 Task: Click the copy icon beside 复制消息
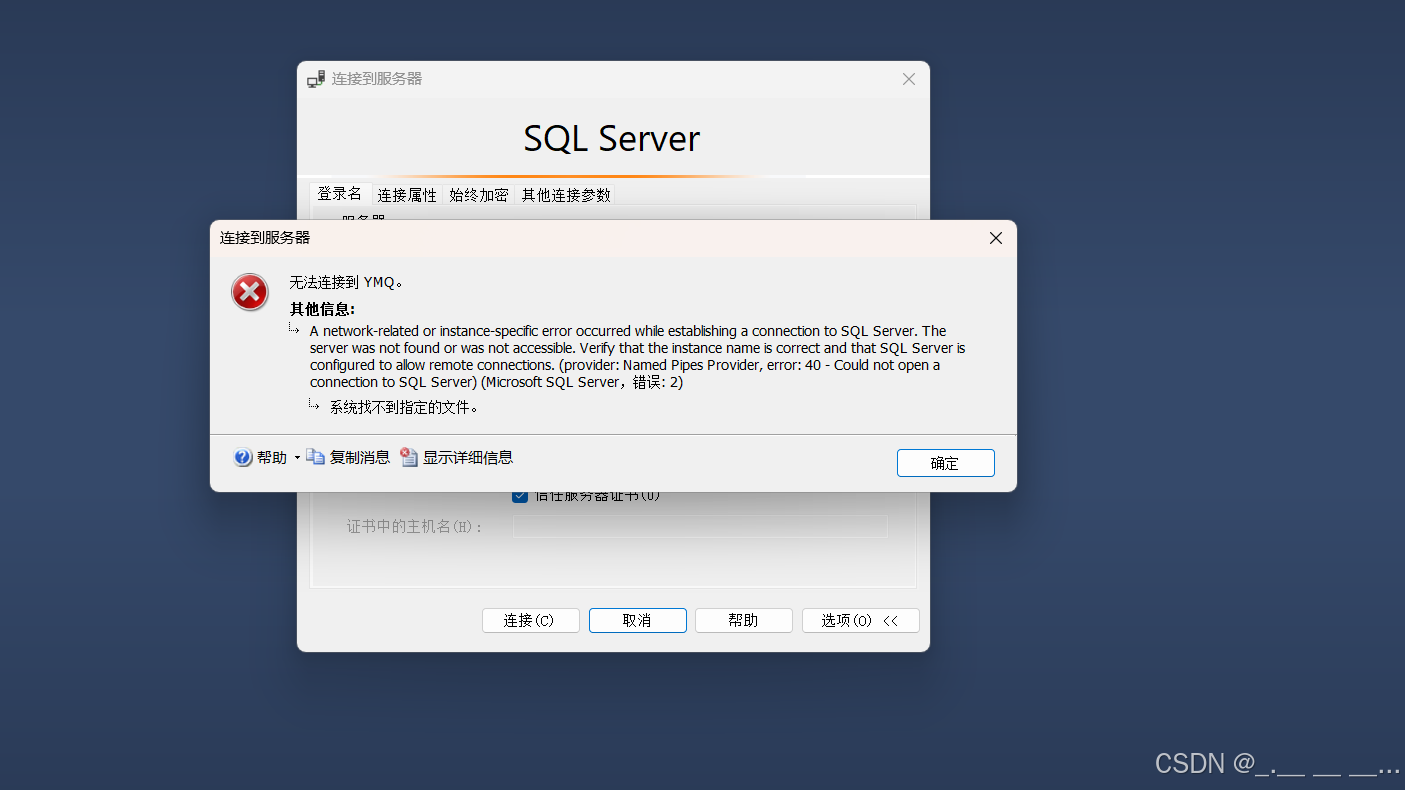[317, 457]
